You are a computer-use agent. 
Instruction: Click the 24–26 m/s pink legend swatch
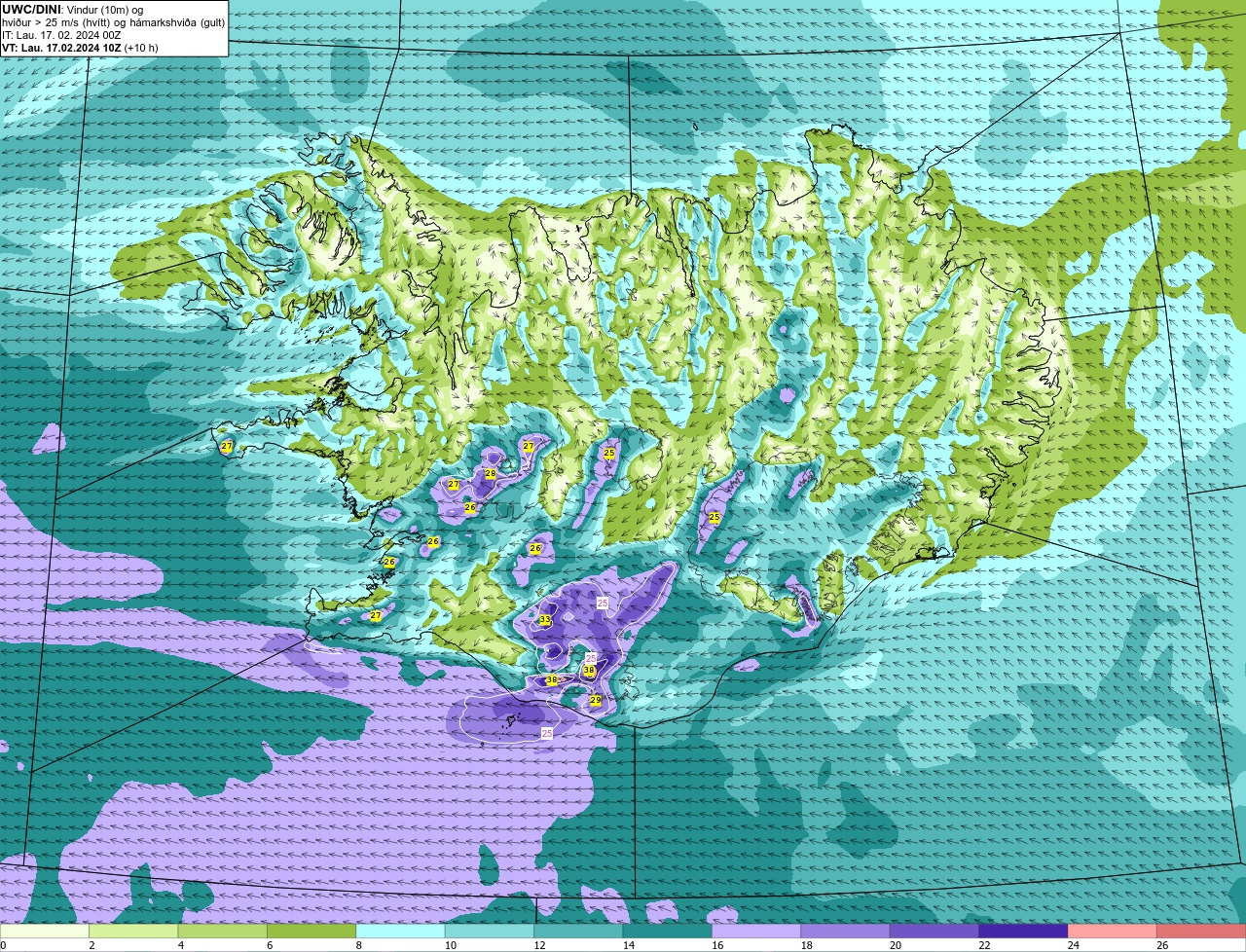1113,931
